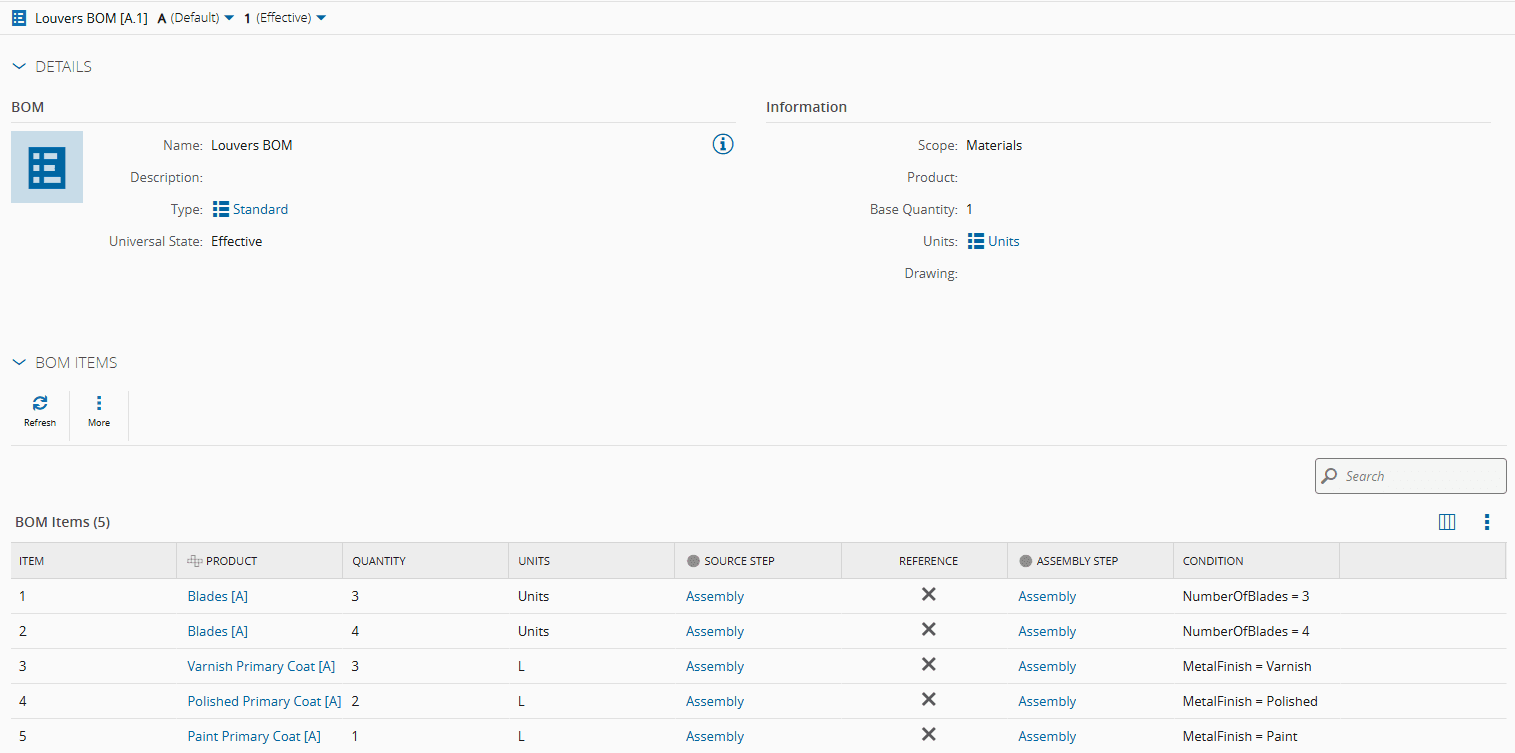Sort table by the QUANTITY column header
This screenshot has width=1515, height=753.
(x=379, y=561)
